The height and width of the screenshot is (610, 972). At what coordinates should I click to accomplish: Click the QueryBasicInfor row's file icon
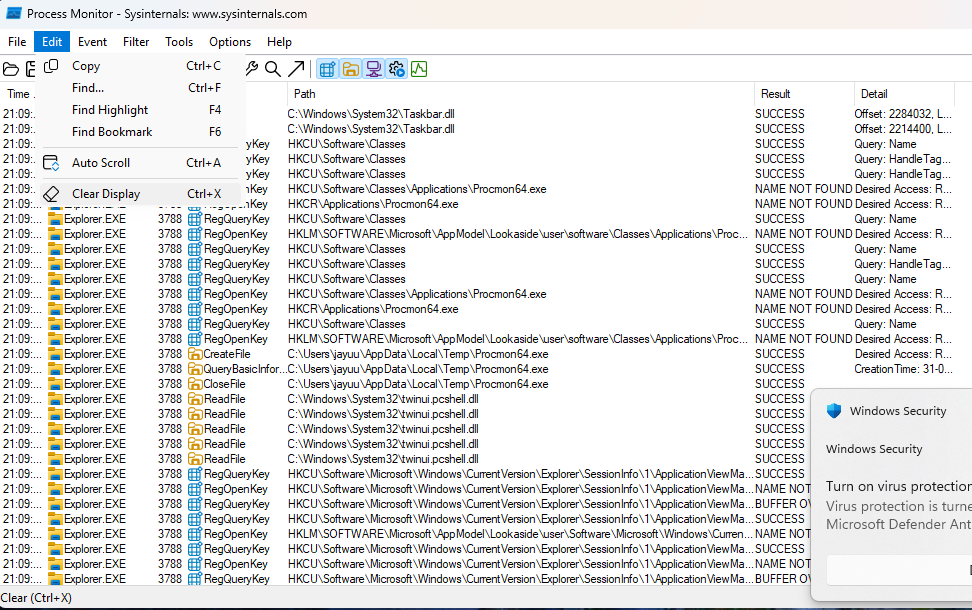coord(195,369)
